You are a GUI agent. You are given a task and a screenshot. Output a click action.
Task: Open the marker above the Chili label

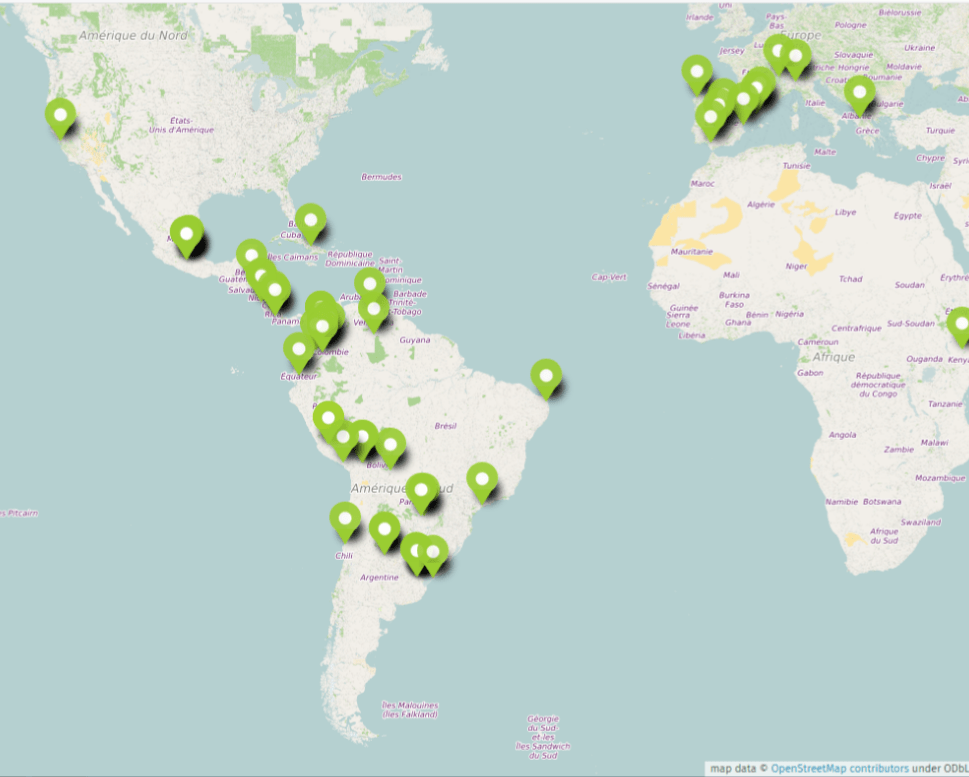[x=345, y=520]
